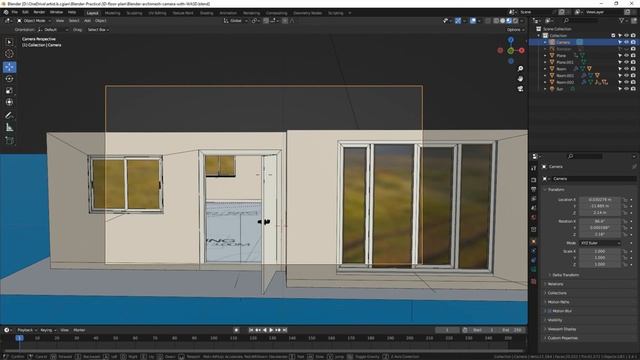Disable Room object in renders
Viewport: 640px width, 360px height.
[633, 69]
